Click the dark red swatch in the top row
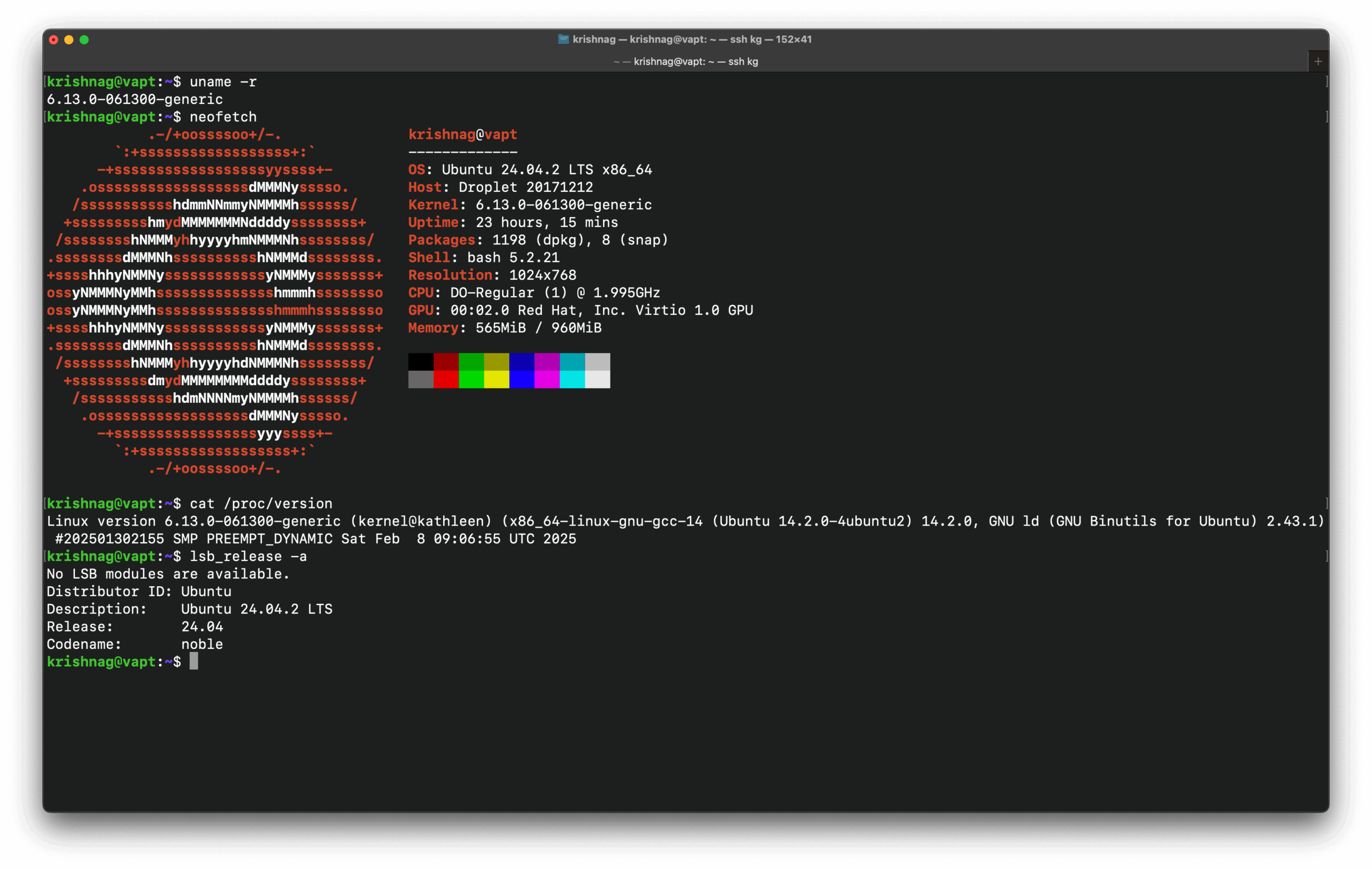Screen dimensions: 1372x869 pyautogui.click(x=446, y=362)
